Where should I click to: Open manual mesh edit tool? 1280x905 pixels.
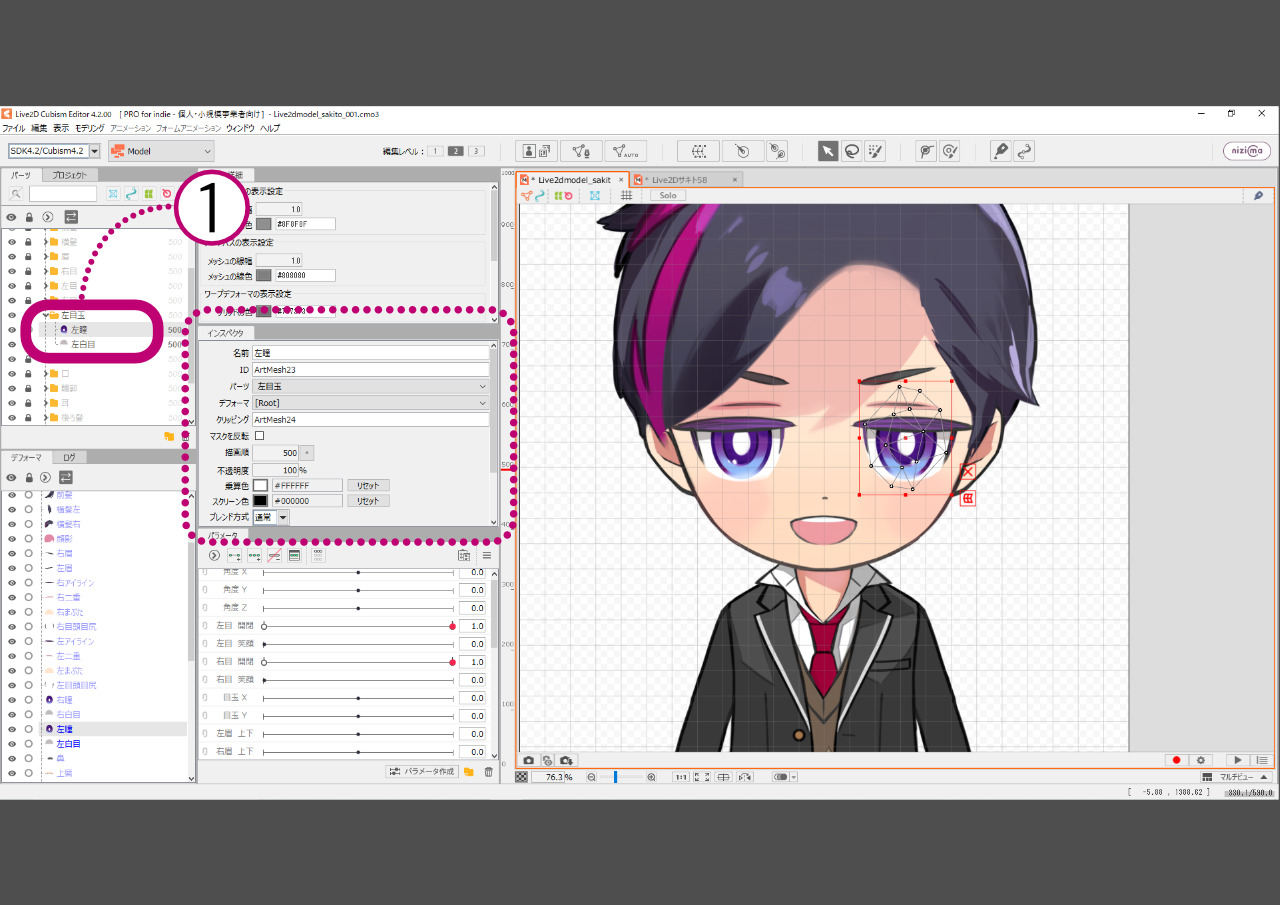[581, 151]
